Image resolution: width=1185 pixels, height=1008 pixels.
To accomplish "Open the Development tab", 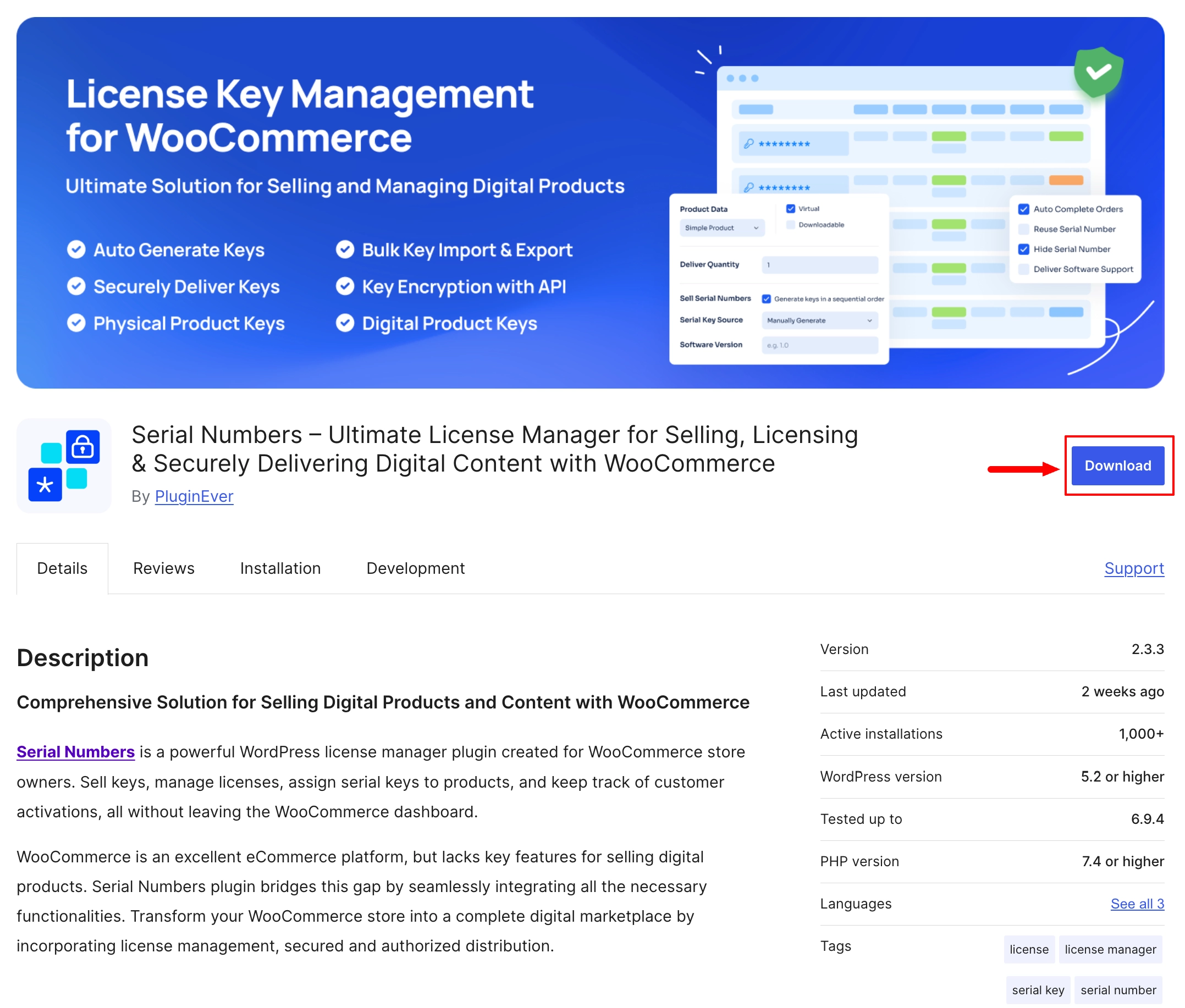I will coord(416,568).
